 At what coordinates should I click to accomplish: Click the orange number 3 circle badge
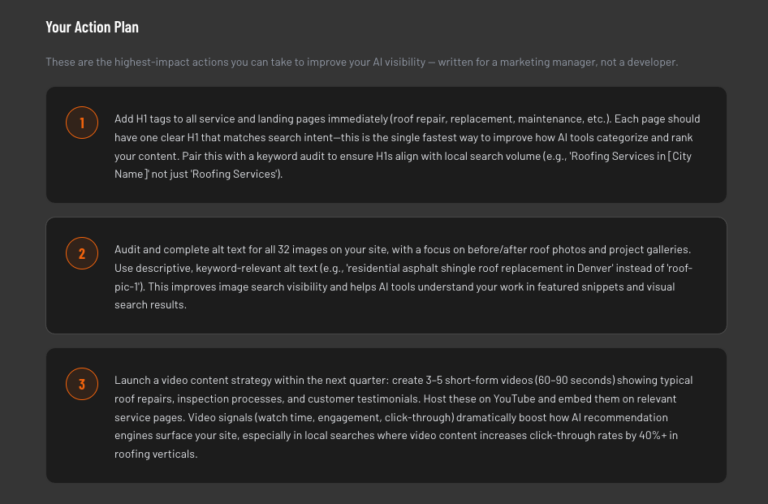pyautogui.click(x=82, y=384)
